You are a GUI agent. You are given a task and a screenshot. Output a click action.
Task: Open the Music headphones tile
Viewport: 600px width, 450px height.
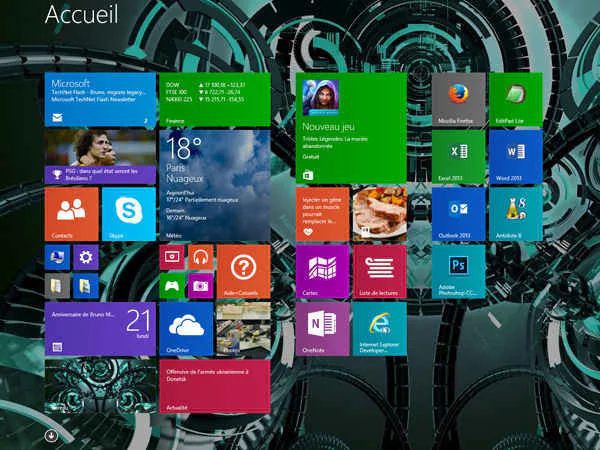(201, 258)
